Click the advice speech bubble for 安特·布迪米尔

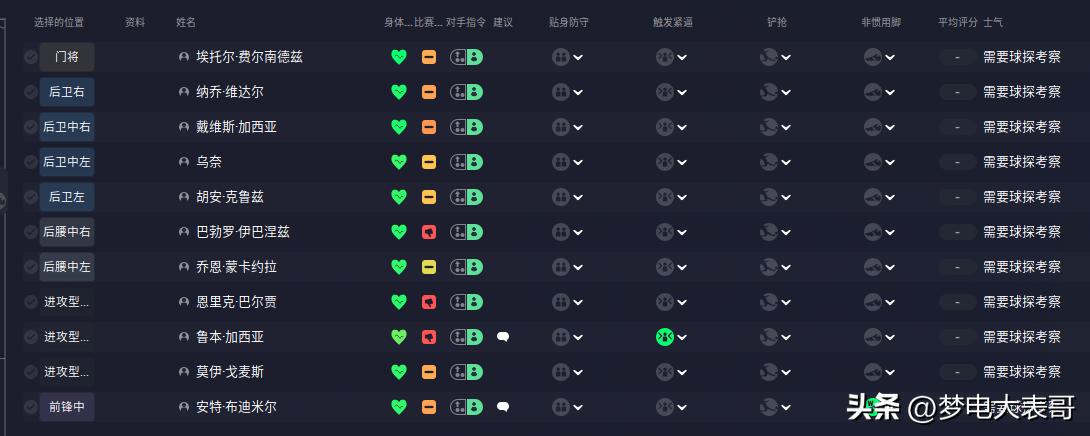pyautogui.click(x=503, y=407)
